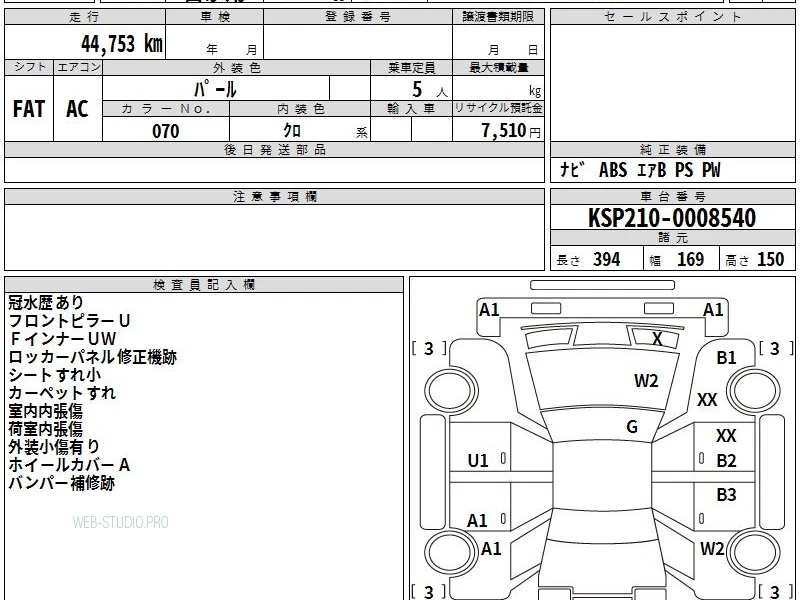
Task: Click the U1 mark on the car diagram
Action: tap(478, 461)
